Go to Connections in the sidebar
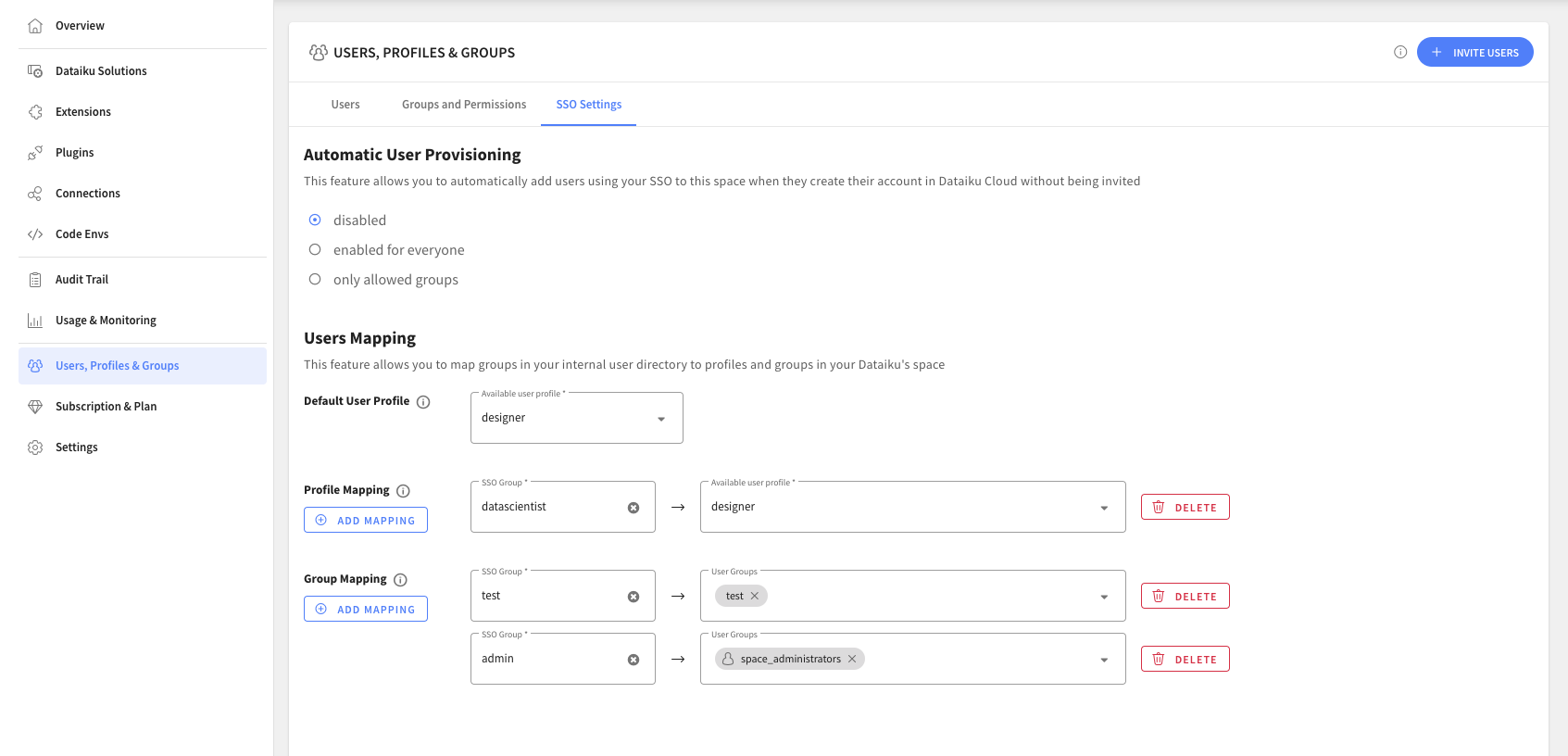This screenshot has height=756, width=1568. pyautogui.click(x=143, y=194)
